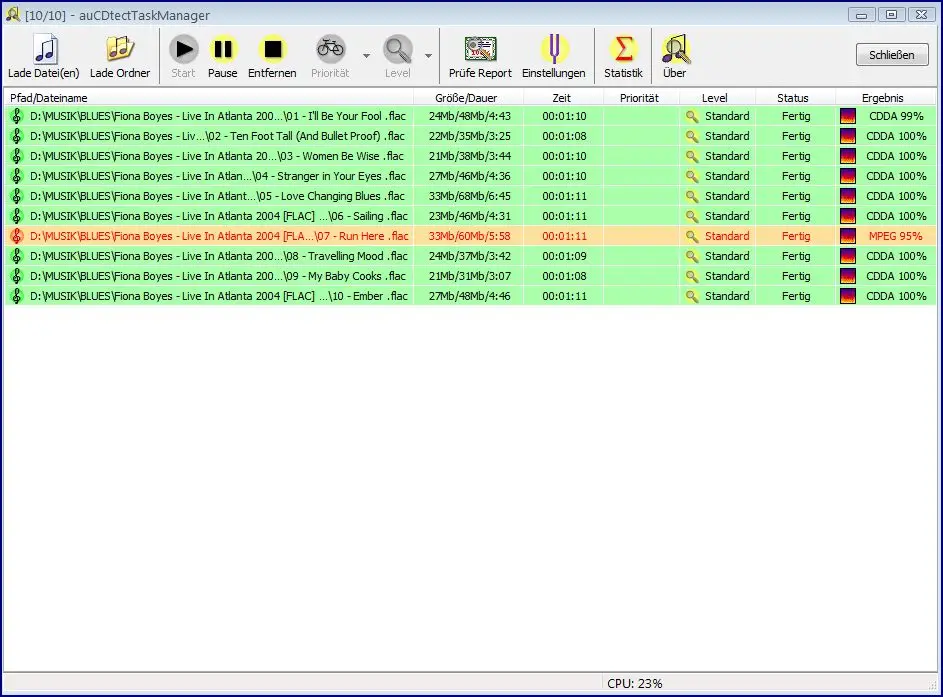The height and width of the screenshot is (697, 943).
Task: Select row 04 - Stranger in Your Eyes
Action: coord(470,176)
